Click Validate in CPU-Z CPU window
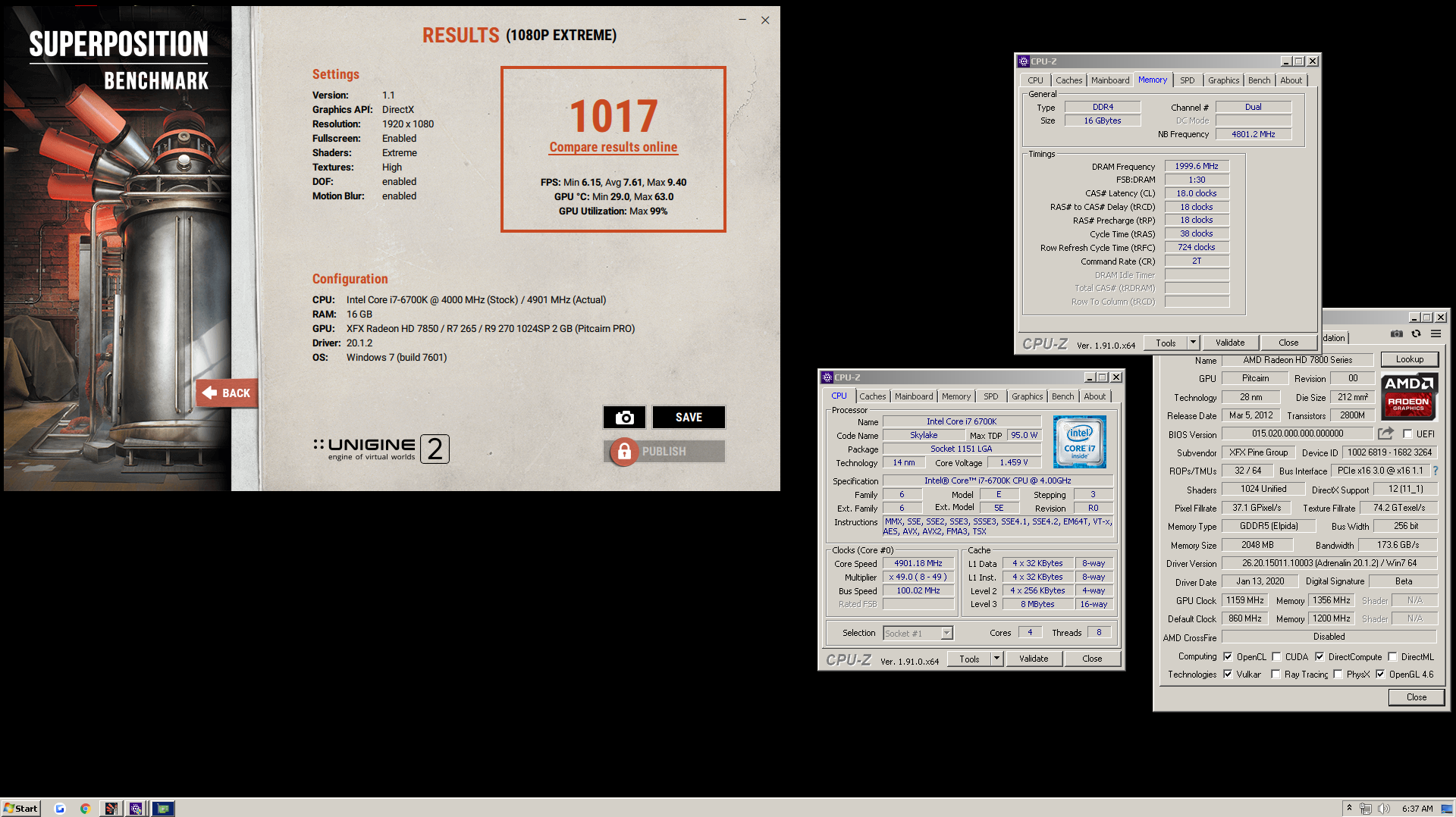Screen dimensions: 1456x817 tap(1033, 659)
